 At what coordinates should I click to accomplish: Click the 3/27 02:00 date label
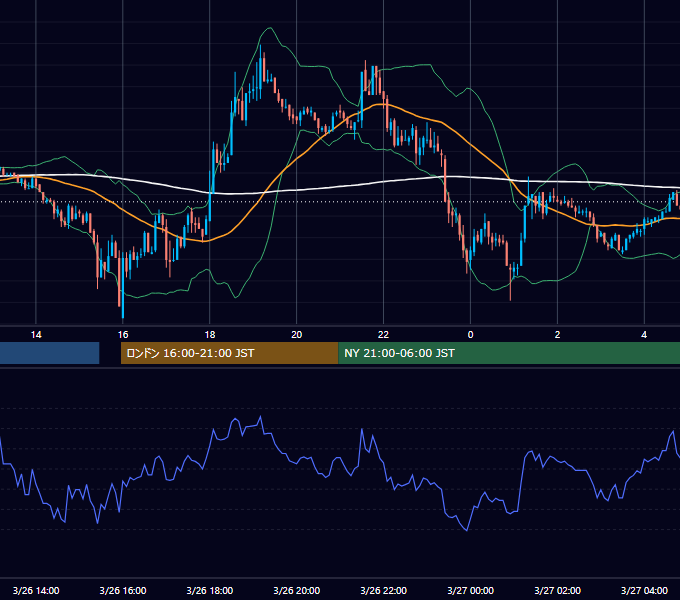click(557, 590)
